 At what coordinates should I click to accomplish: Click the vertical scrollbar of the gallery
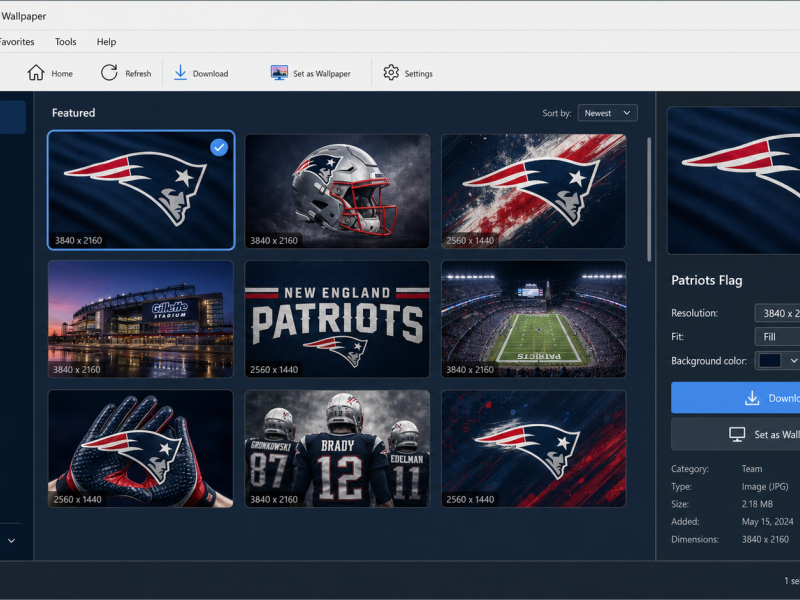[649, 199]
